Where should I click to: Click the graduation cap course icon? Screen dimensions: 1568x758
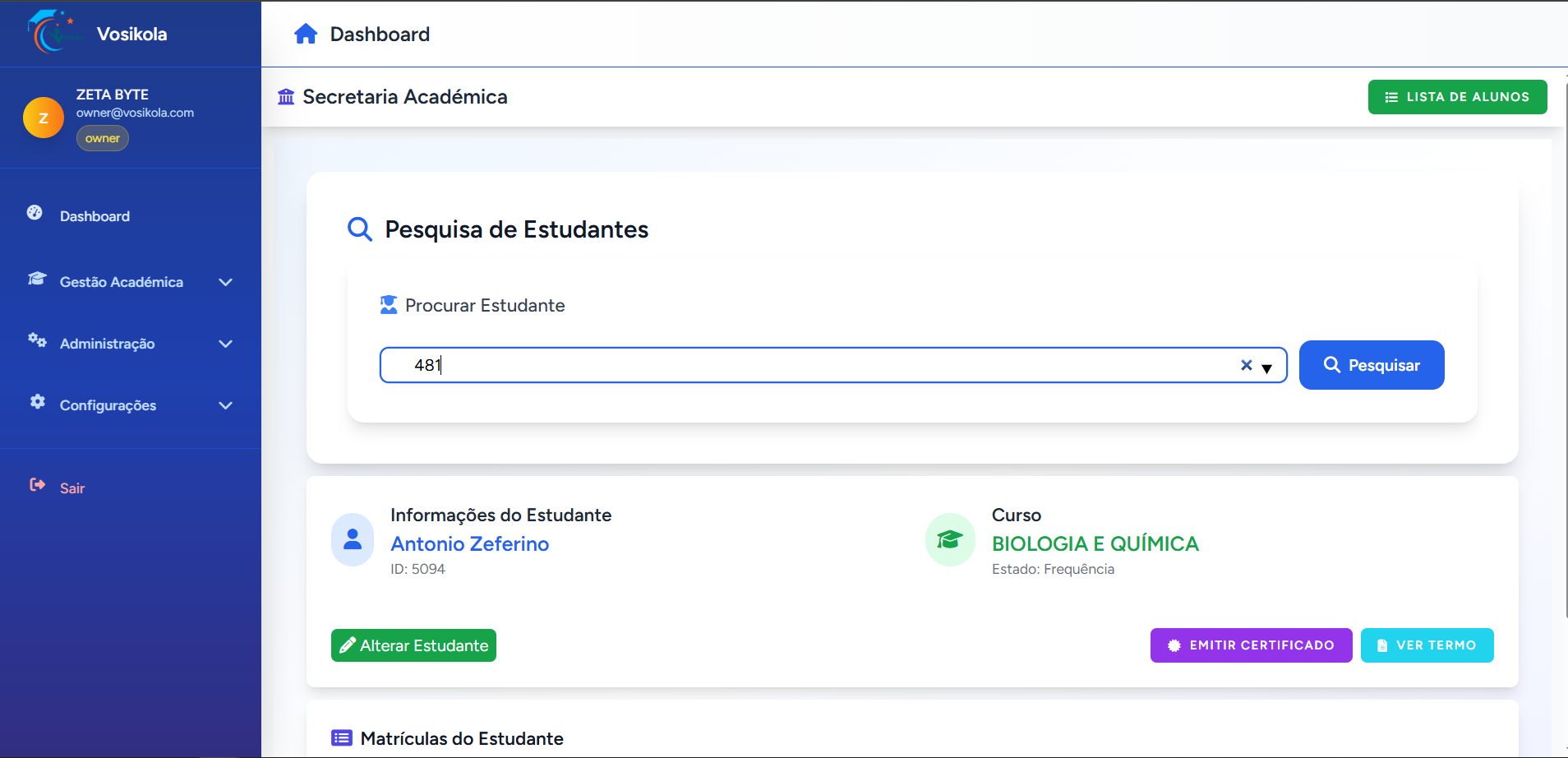[950, 539]
